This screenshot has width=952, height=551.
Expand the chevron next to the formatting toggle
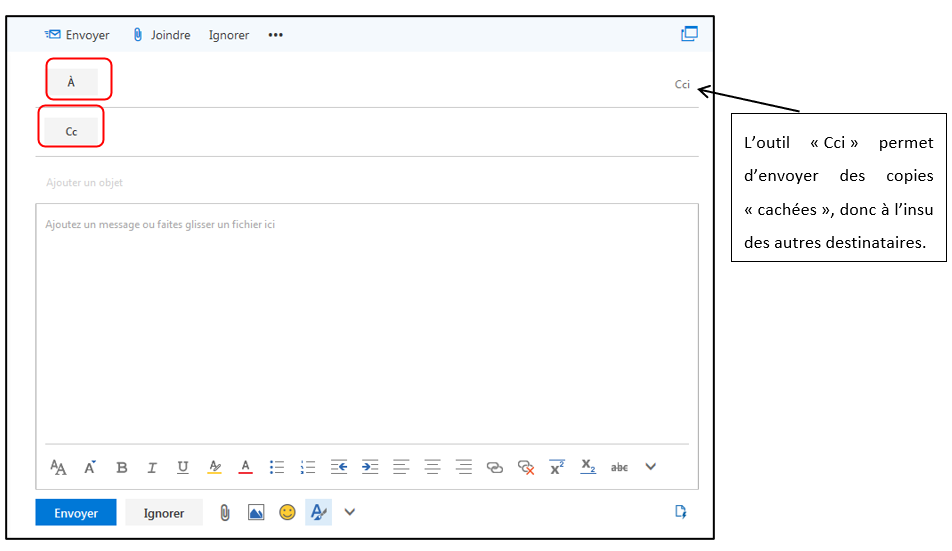350,513
